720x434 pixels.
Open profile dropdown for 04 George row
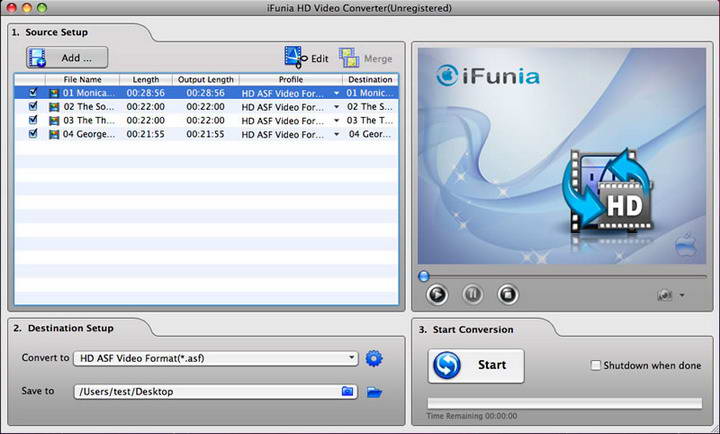pos(336,133)
